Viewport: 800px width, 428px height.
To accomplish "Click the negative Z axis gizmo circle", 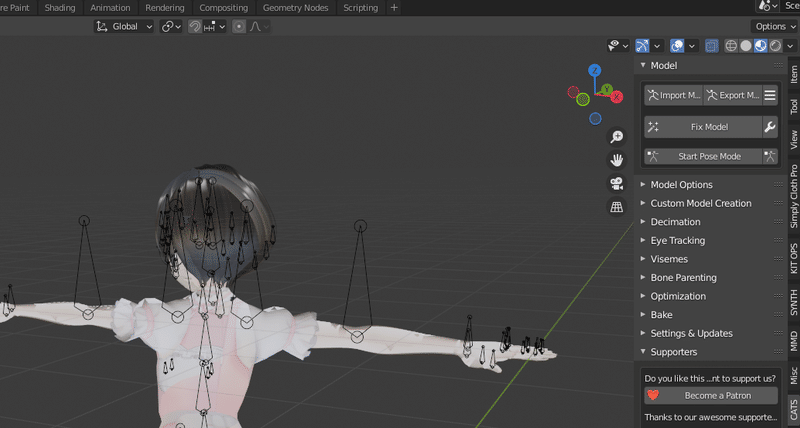I will click(595, 118).
